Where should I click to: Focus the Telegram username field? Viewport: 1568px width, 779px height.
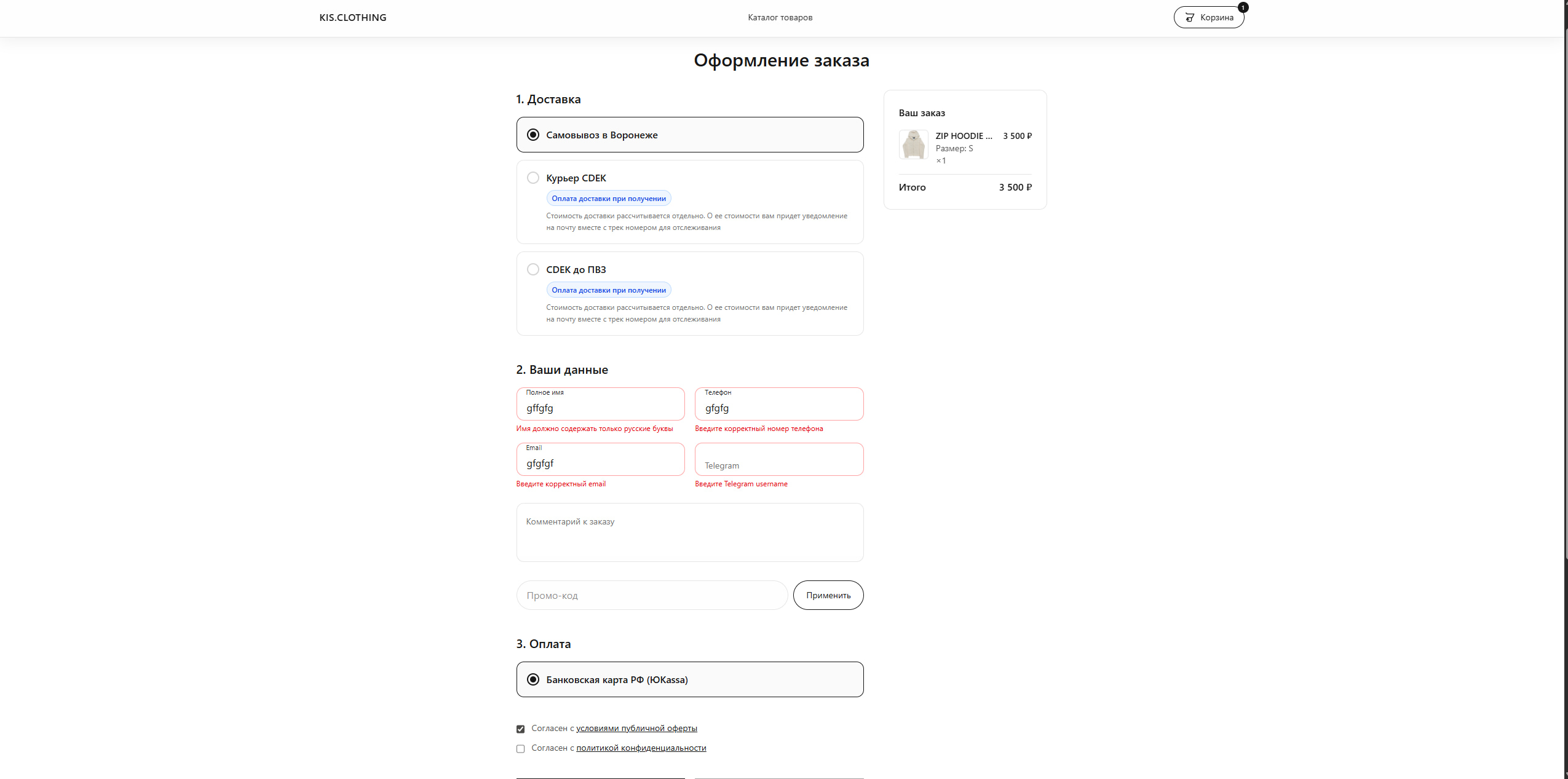click(778, 462)
